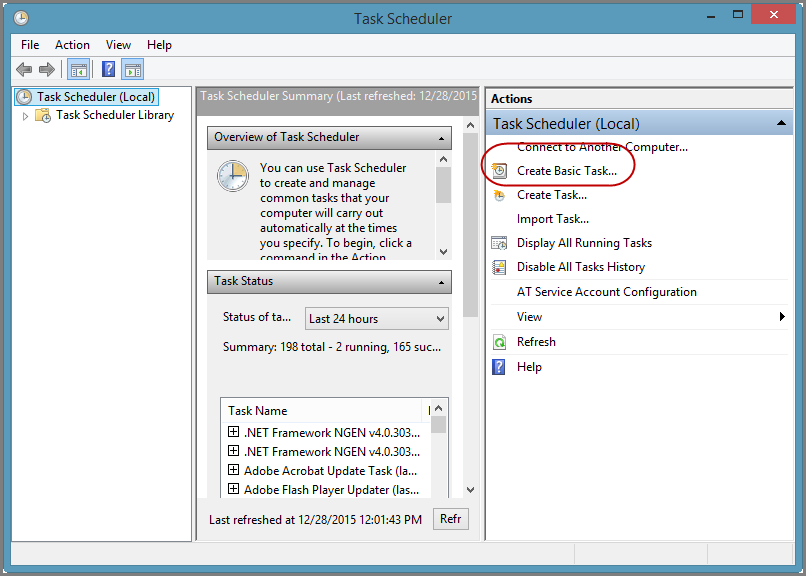
Task: Expand the Adobe Flash Player Updater row
Action: 233,489
